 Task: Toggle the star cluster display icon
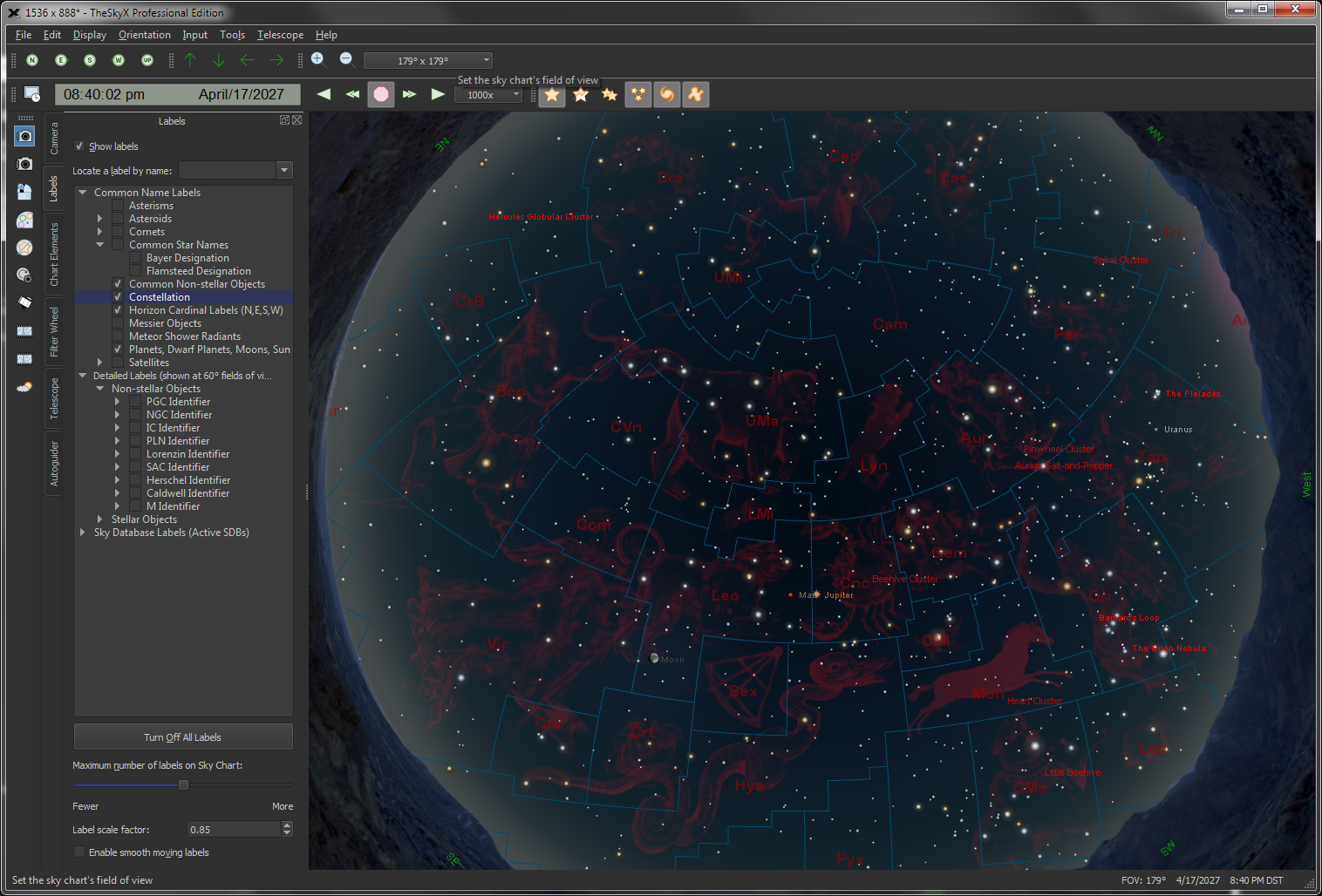coord(638,94)
